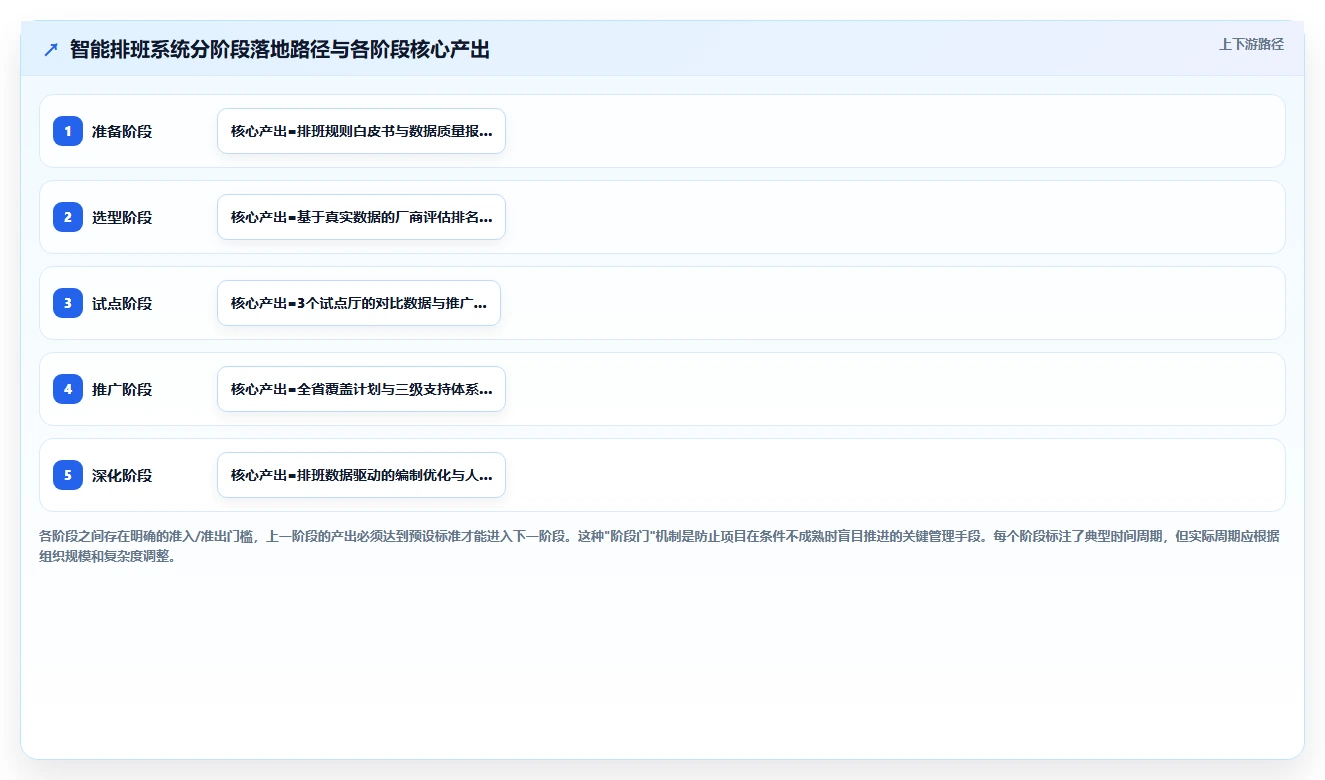Select step number 5 badge
Viewport: 1325px width, 780px height.
tap(68, 475)
